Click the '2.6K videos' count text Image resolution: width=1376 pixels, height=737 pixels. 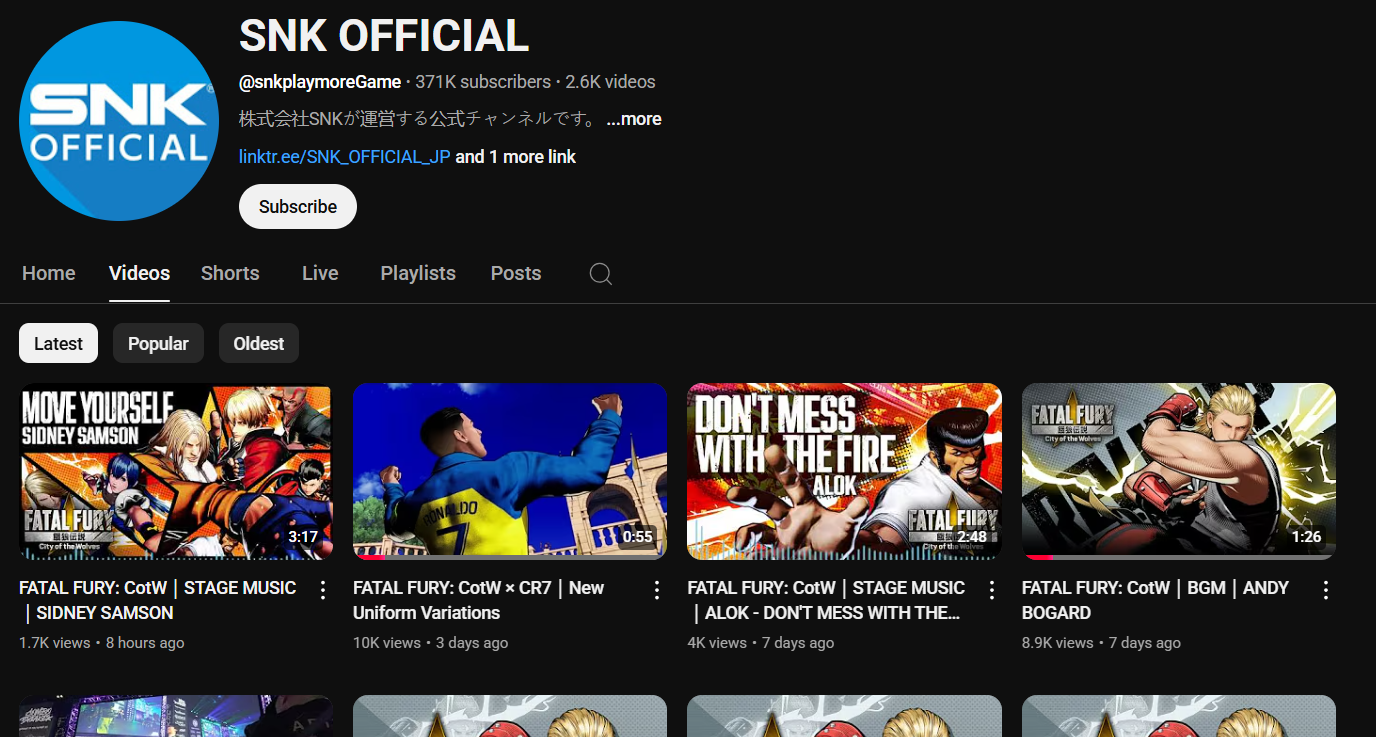pos(610,82)
